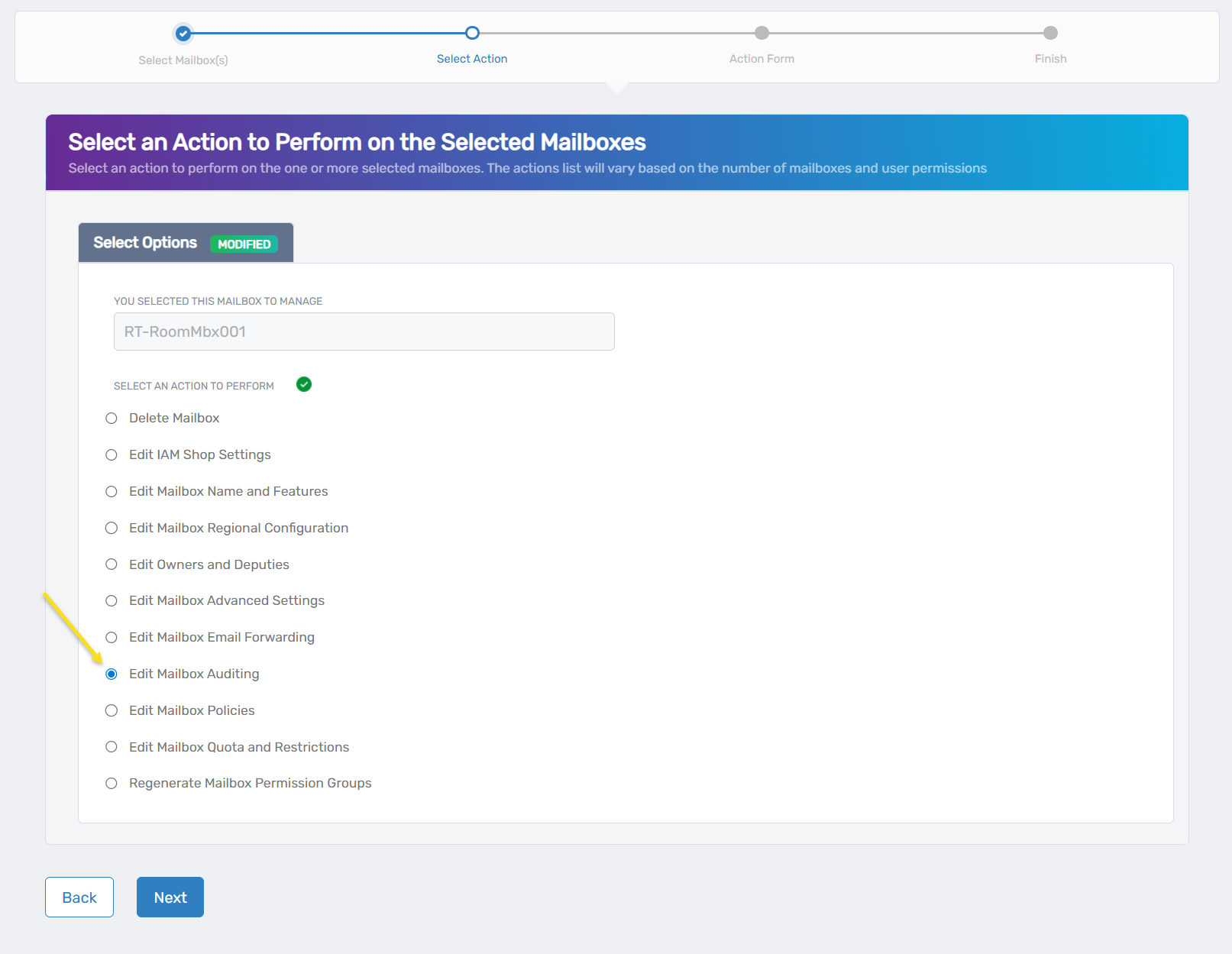
Task: Click the Action Form step indicator
Action: pos(761,34)
